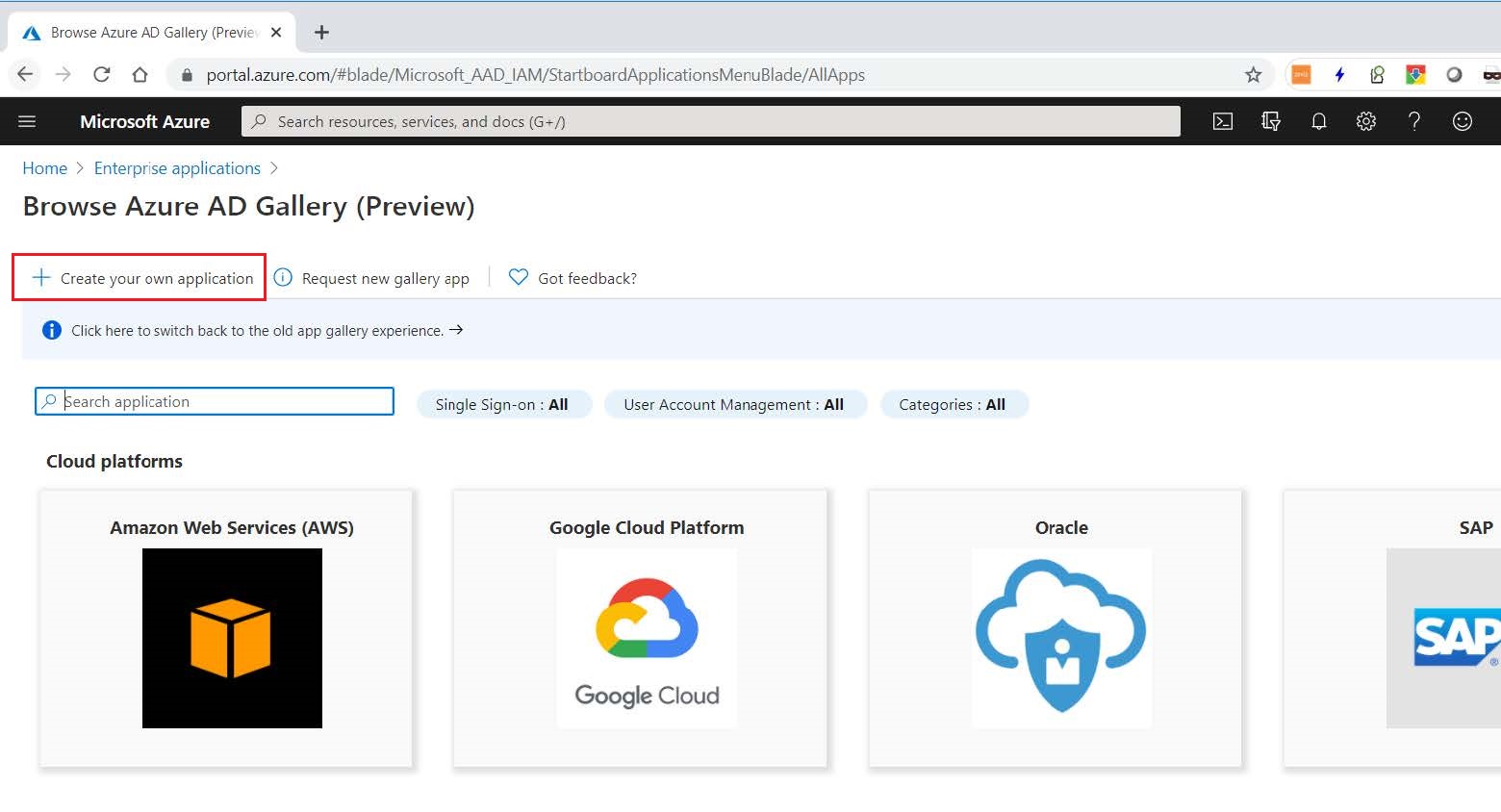Click the feedback smiley icon
Screen dimensions: 1501x812
[x=1463, y=121]
